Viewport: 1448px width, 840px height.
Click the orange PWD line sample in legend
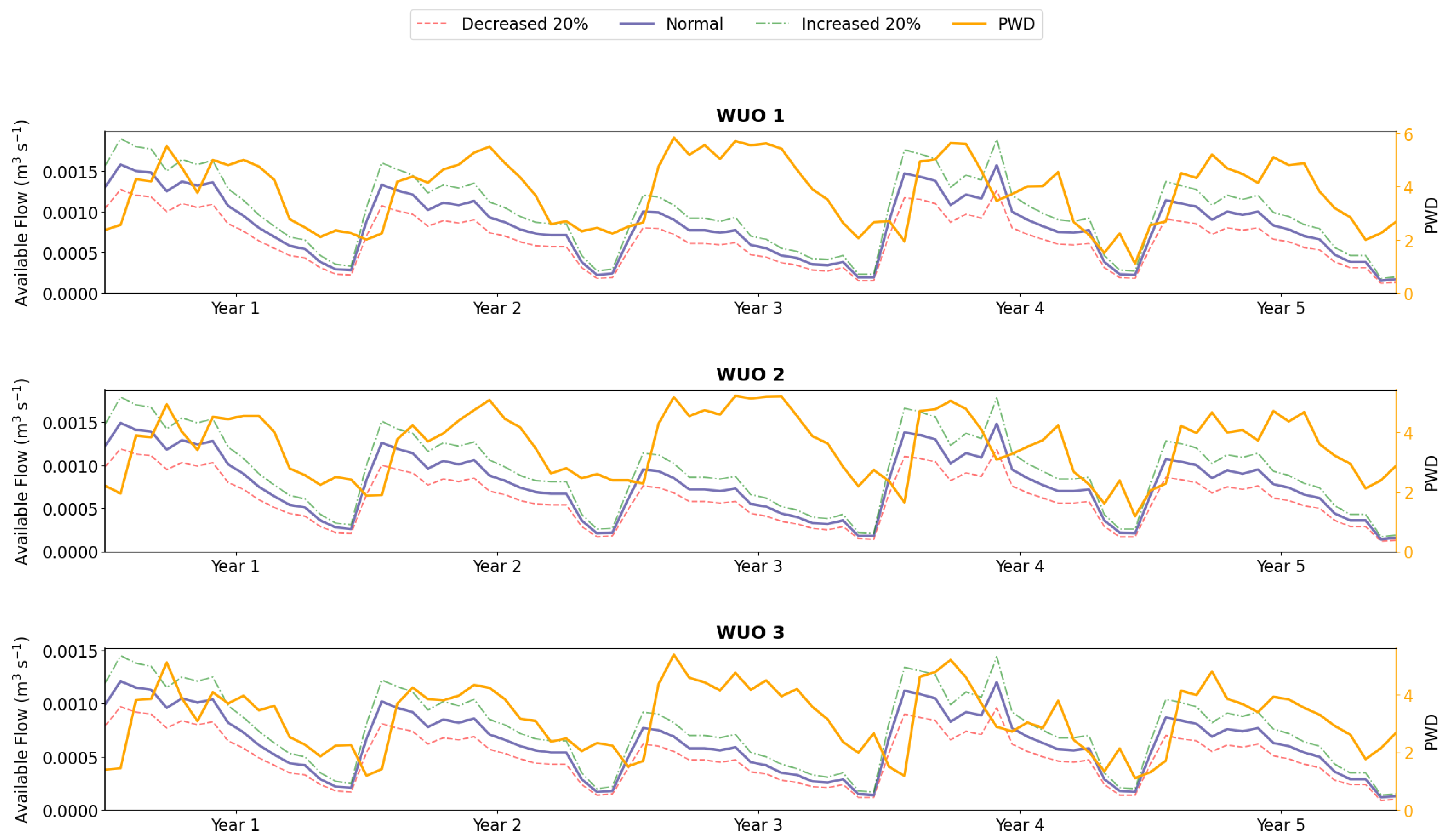[x=969, y=24]
